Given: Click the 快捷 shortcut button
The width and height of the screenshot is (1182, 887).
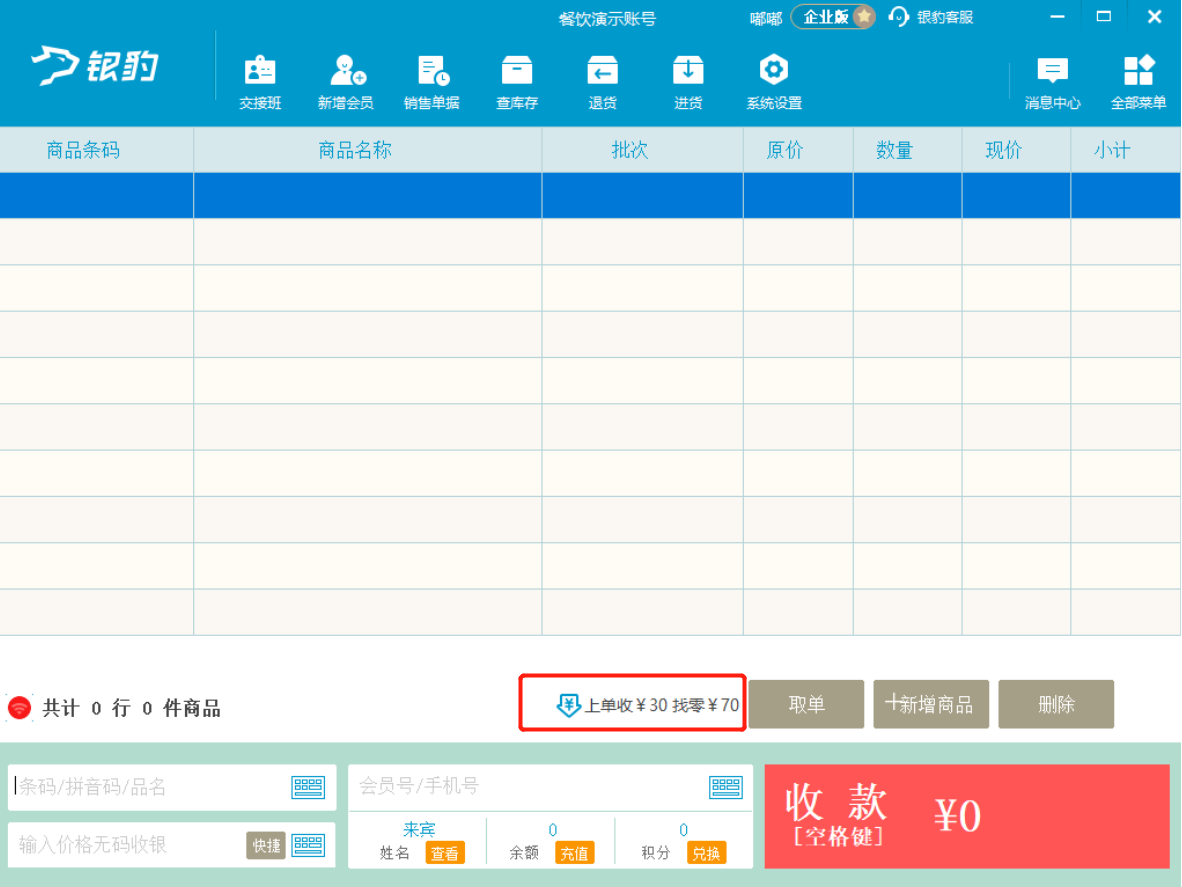Looking at the screenshot, I should point(266,845).
